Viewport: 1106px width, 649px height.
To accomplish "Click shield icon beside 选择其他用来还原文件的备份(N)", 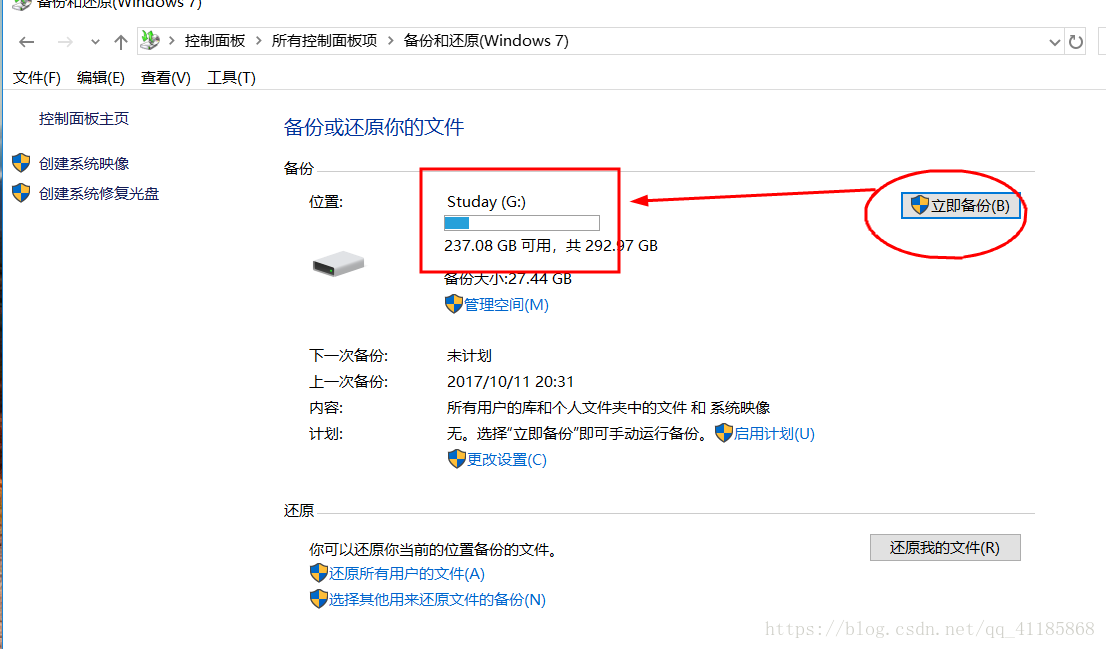I will point(319,599).
